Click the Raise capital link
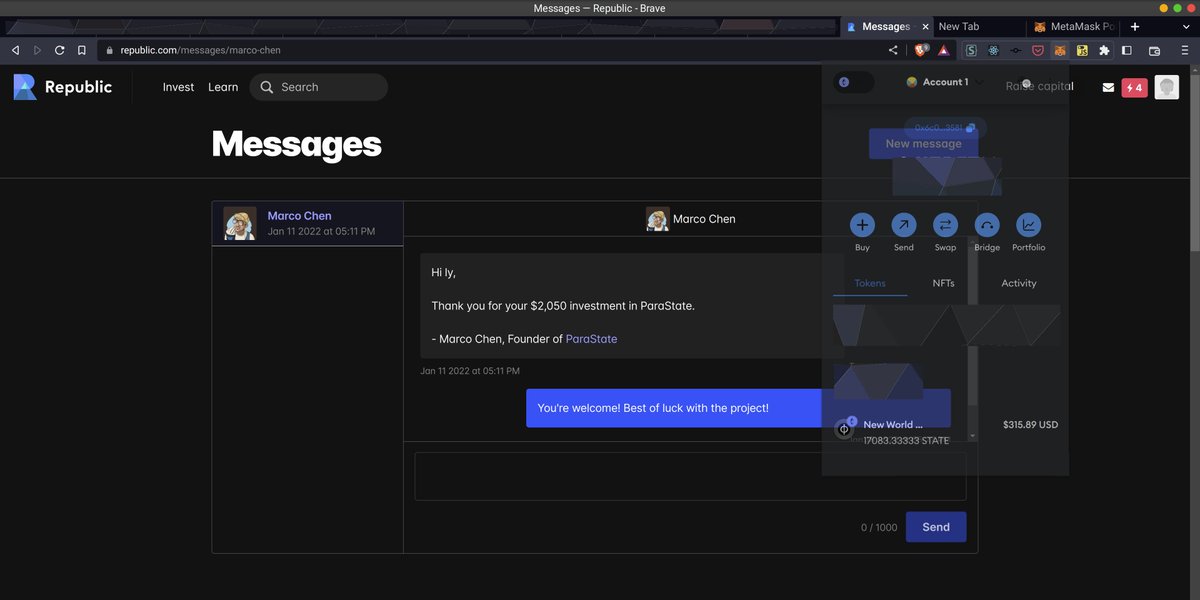 1040,86
